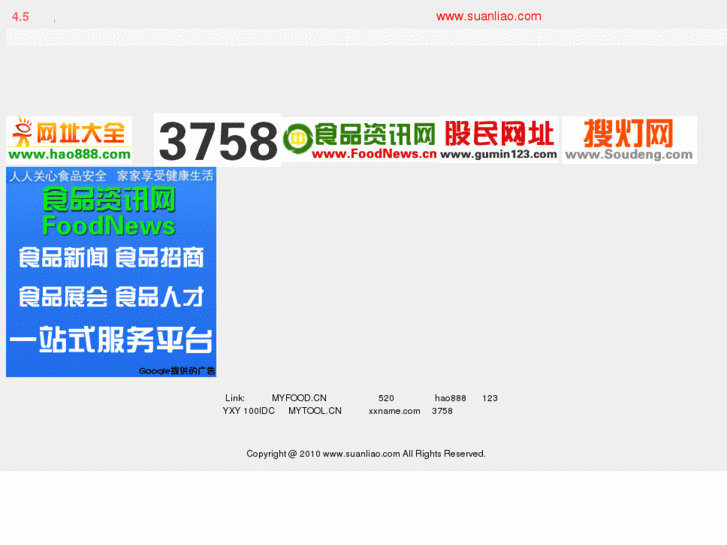Click the Copyright 2010 suanliao.com line
Screen dimensions: 727x545
pos(366,454)
